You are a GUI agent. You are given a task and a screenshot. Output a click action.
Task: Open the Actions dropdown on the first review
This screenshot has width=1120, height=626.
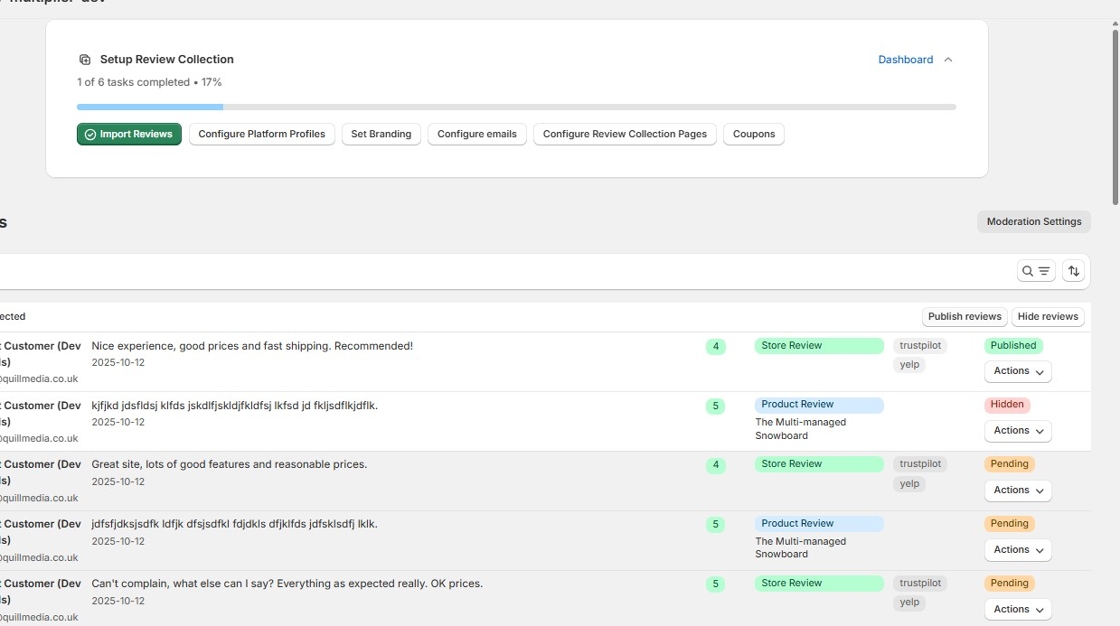tap(1017, 371)
